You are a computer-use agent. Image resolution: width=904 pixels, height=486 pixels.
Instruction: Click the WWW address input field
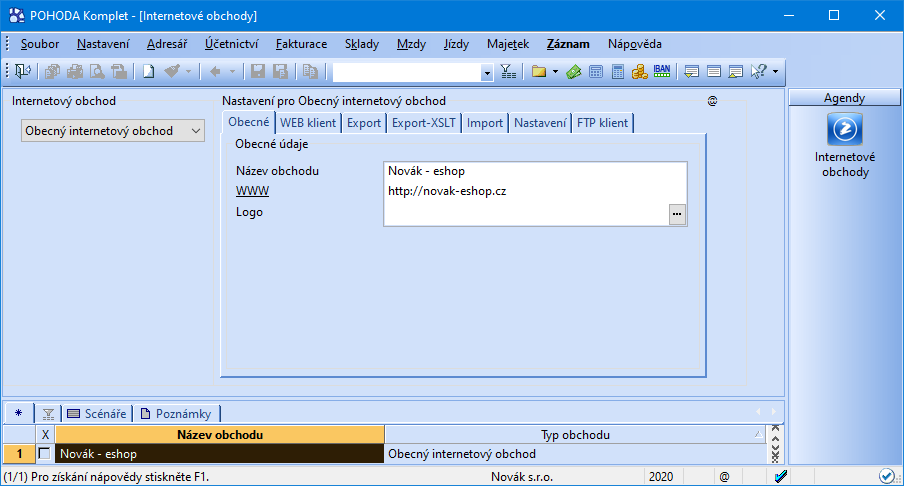(x=535, y=191)
